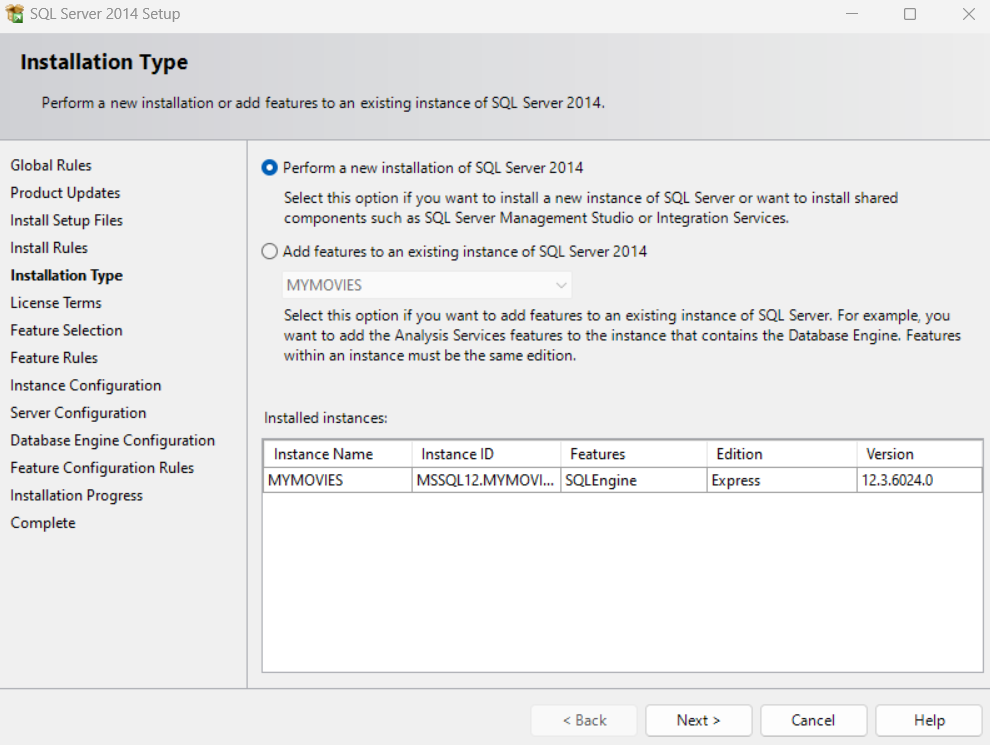
Task: Sort by Instance Name column header
Action: (338, 454)
